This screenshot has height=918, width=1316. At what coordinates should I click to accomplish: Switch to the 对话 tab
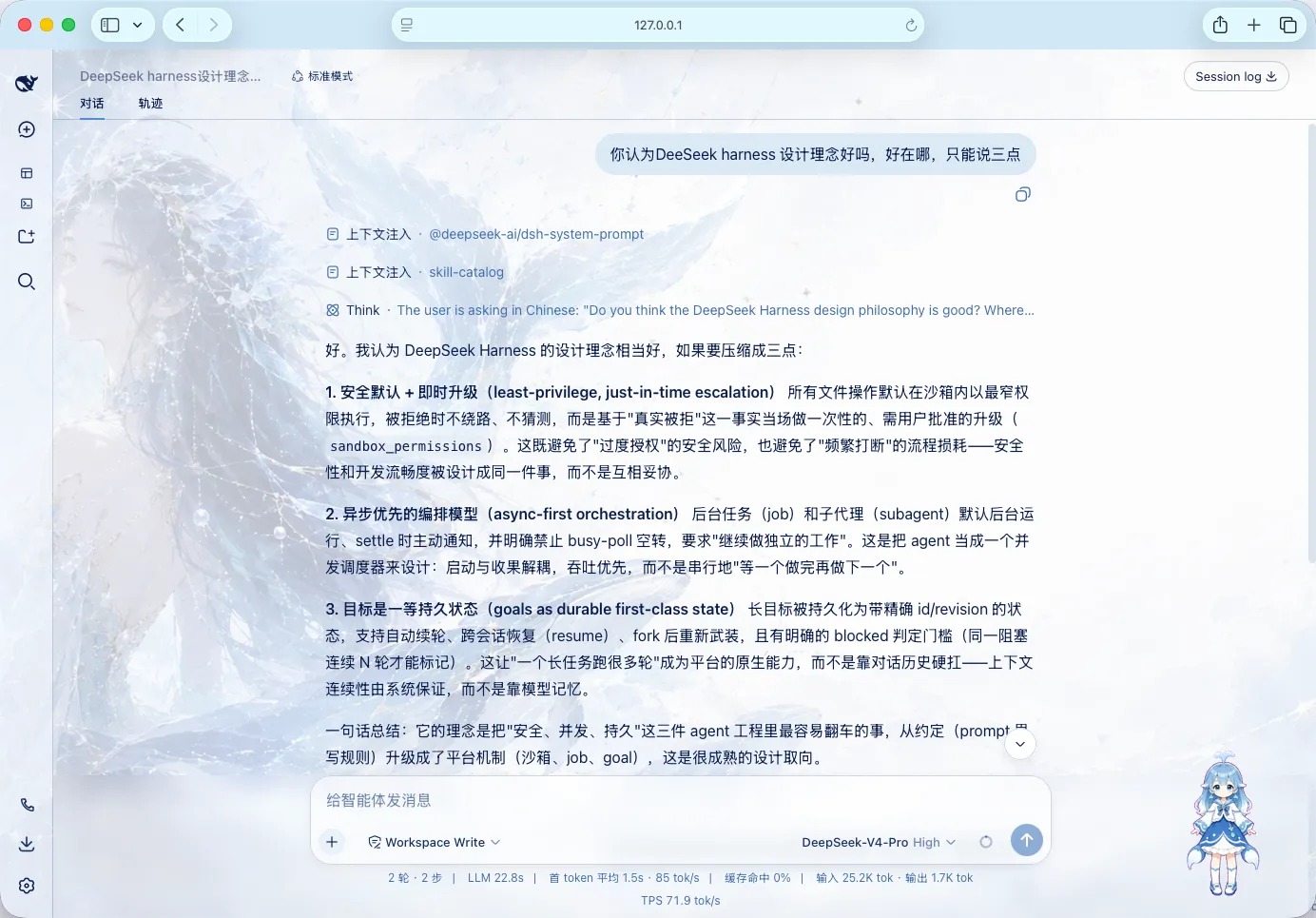click(92, 104)
